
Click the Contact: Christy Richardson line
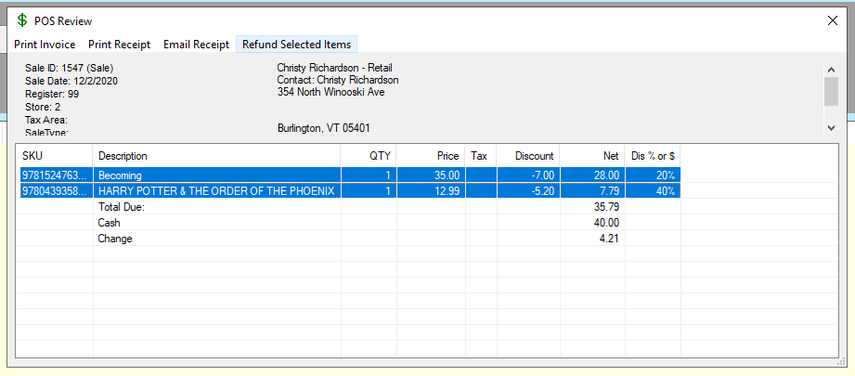pos(338,80)
